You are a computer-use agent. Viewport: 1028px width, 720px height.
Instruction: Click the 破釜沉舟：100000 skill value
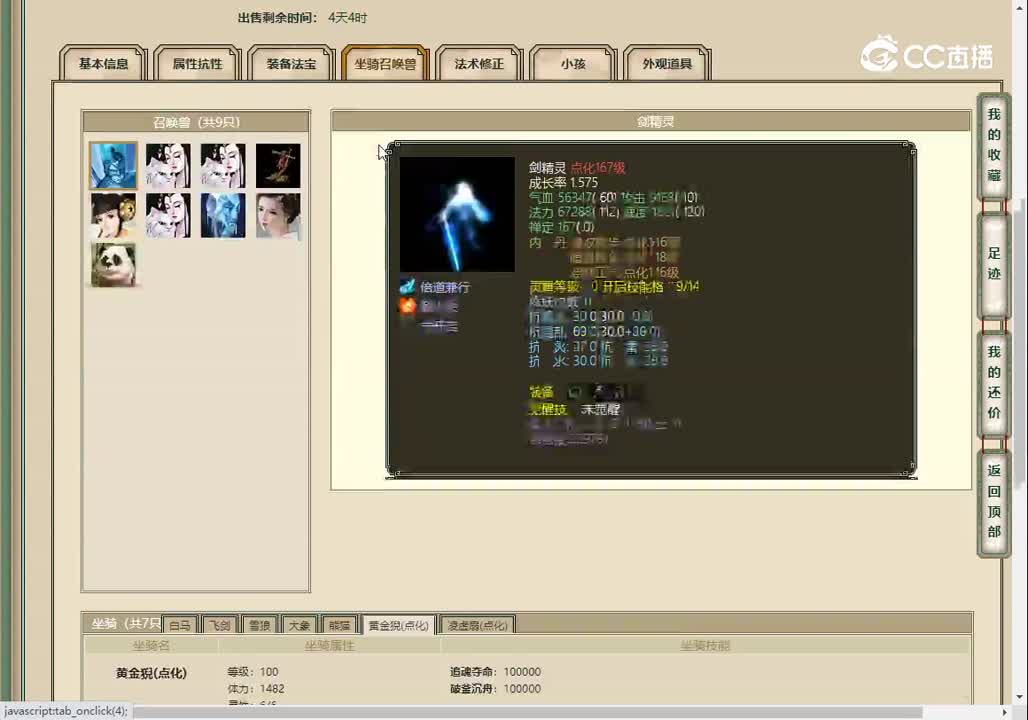[495, 689]
